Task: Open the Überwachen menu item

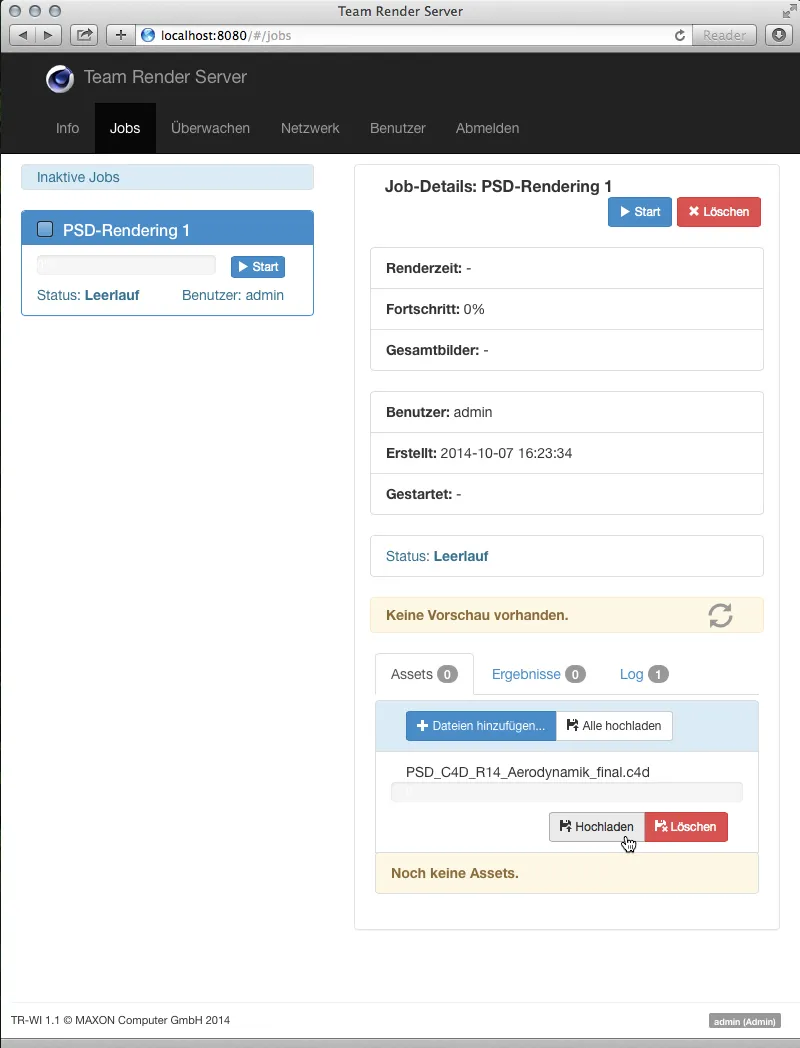Action: [x=210, y=128]
